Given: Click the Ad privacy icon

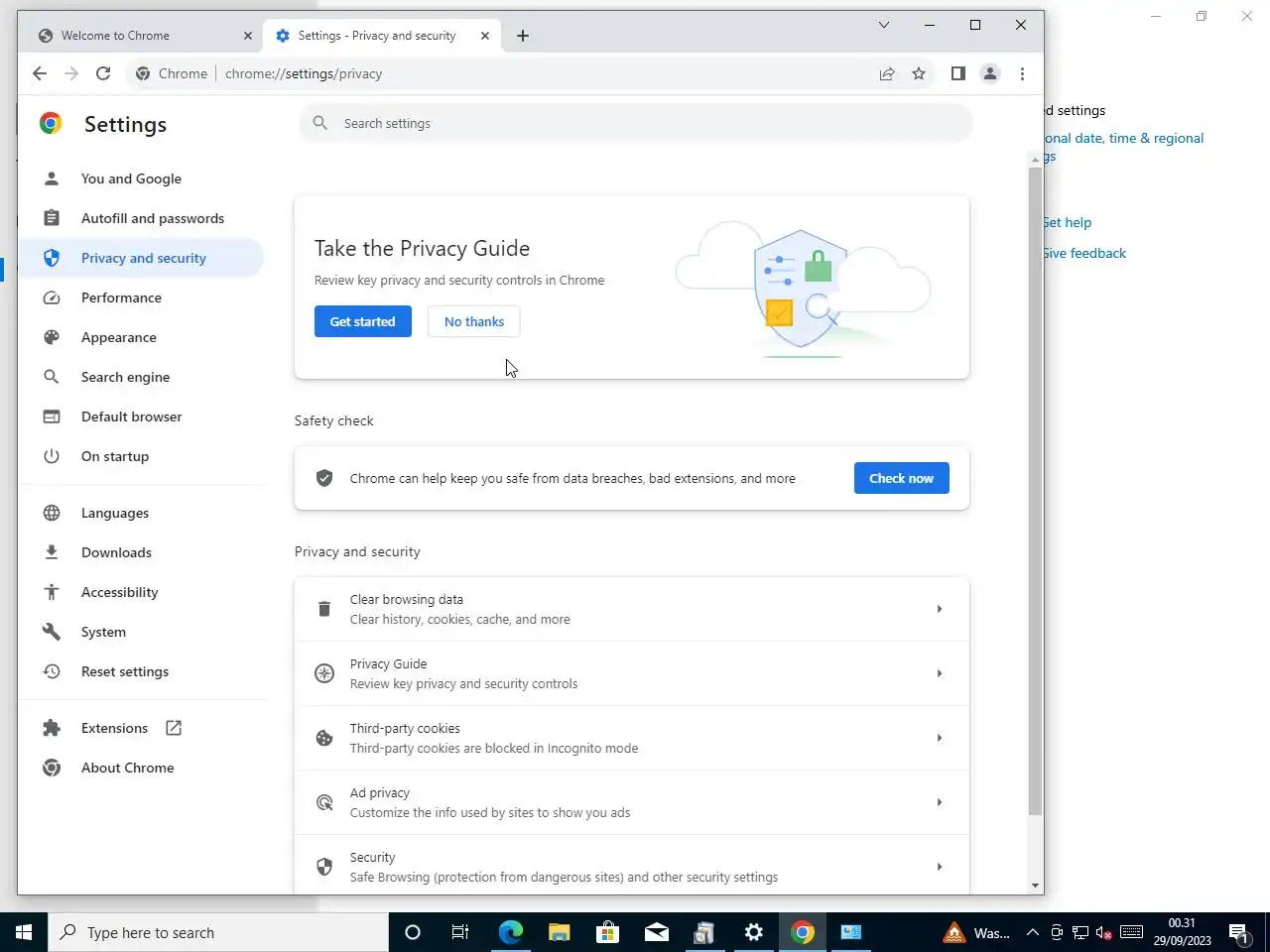Looking at the screenshot, I should coord(323,802).
